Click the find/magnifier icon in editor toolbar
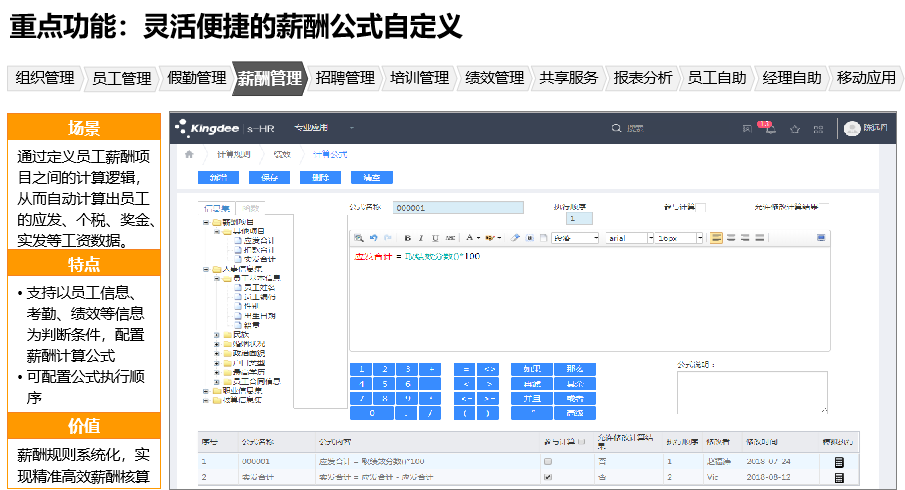905x490 pixels. click(358, 238)
